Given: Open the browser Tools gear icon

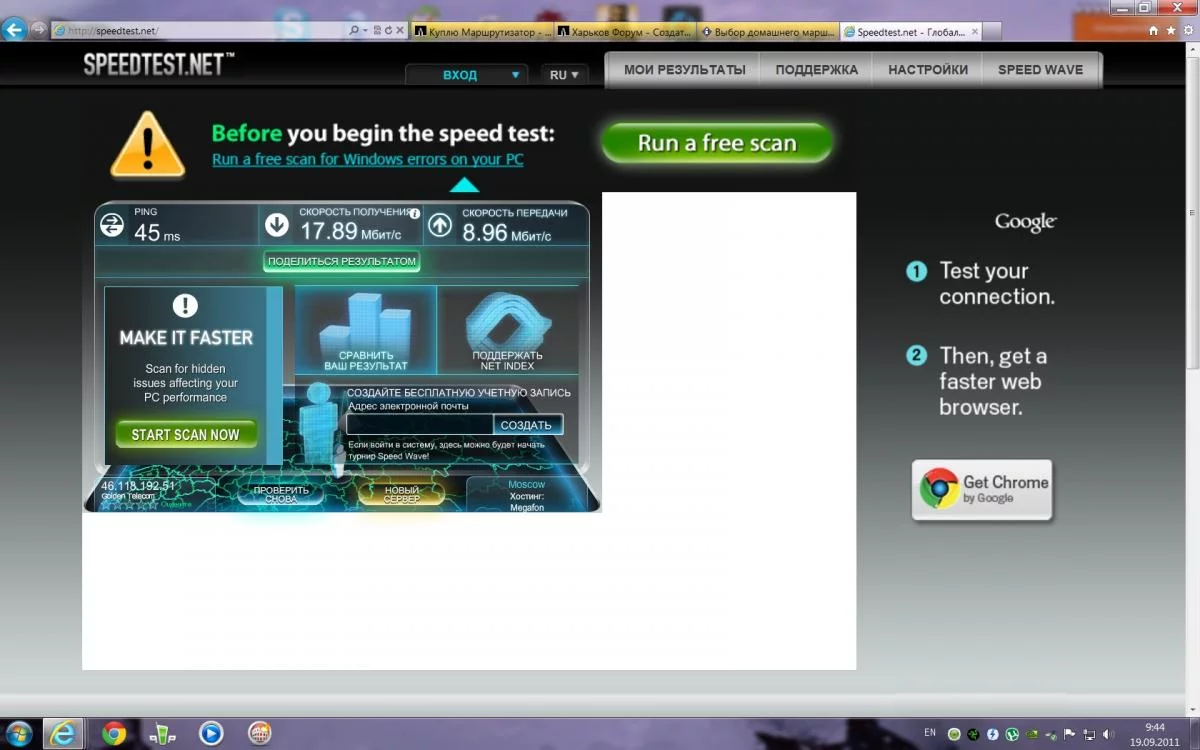Looking at the screenshot, I should 1187,31.
